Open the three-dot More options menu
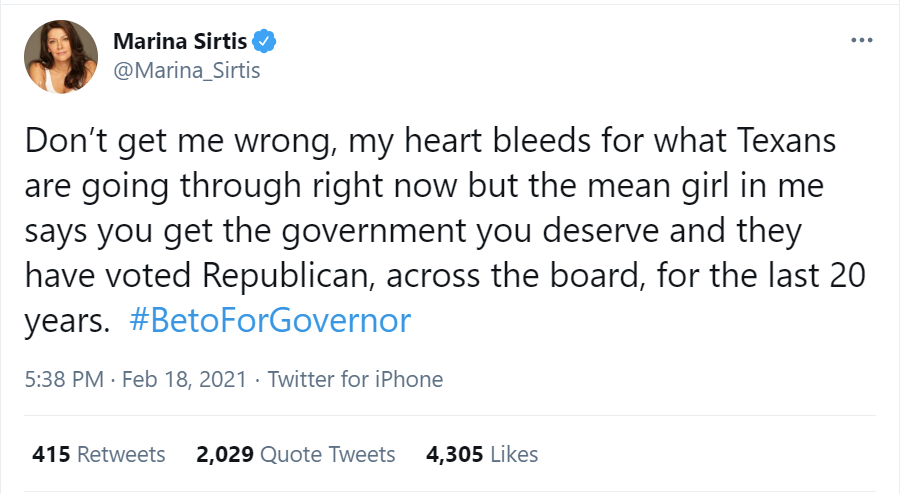This screenshot has height=494, width=903. tap(861, 41)
